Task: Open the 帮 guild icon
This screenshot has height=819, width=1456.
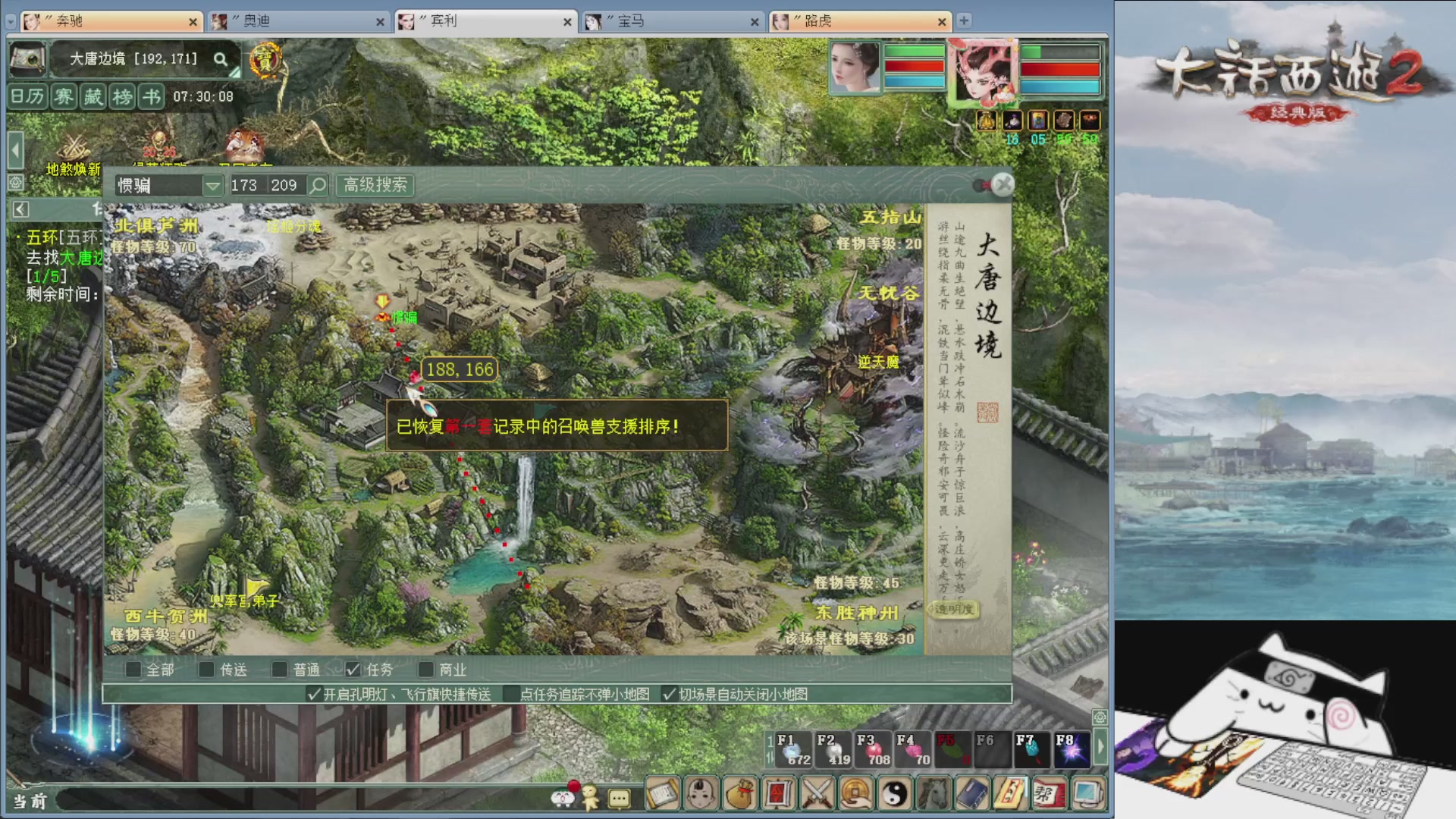Action: pos(1049,794)
